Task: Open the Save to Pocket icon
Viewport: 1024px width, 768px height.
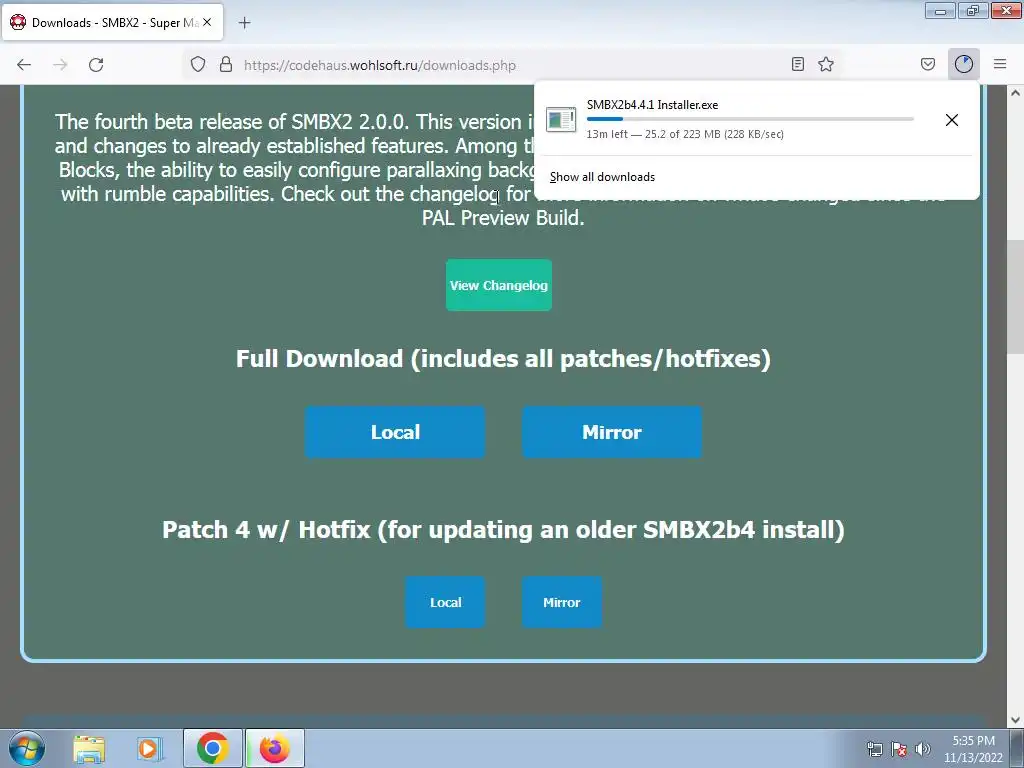Action: [928, 64]
